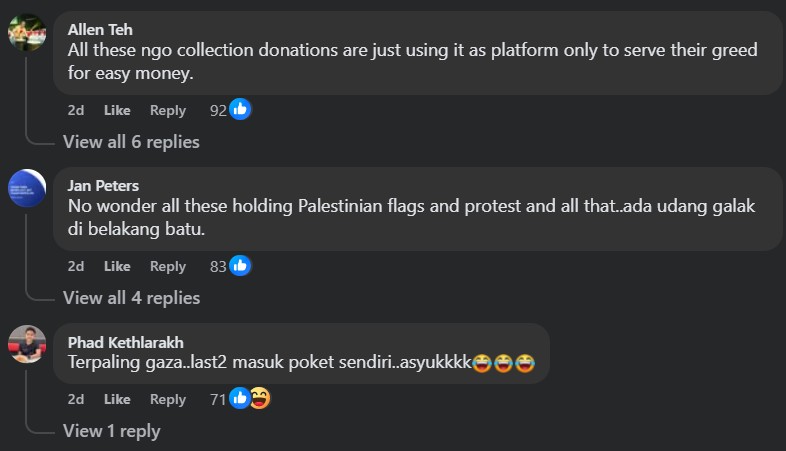
Task: Expand View 1 reply
Action: pos(111,431)
